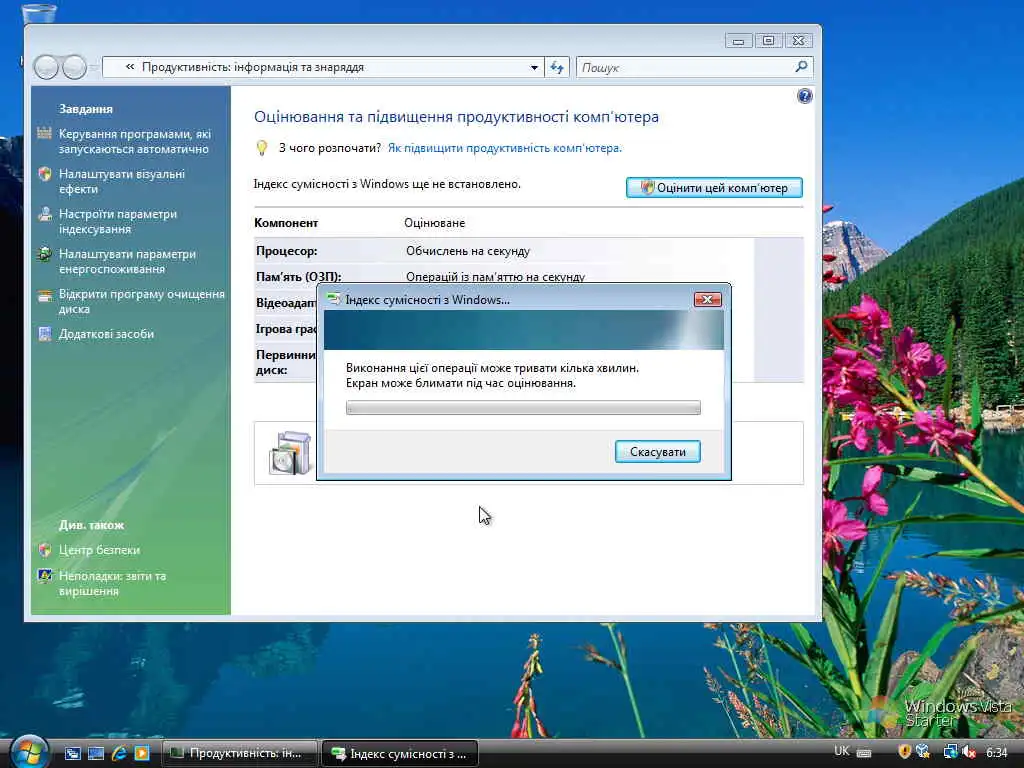Viewport: 1024px width, 768px height.
Task: Click the assessment progress bar
Action: pos(523,408)
